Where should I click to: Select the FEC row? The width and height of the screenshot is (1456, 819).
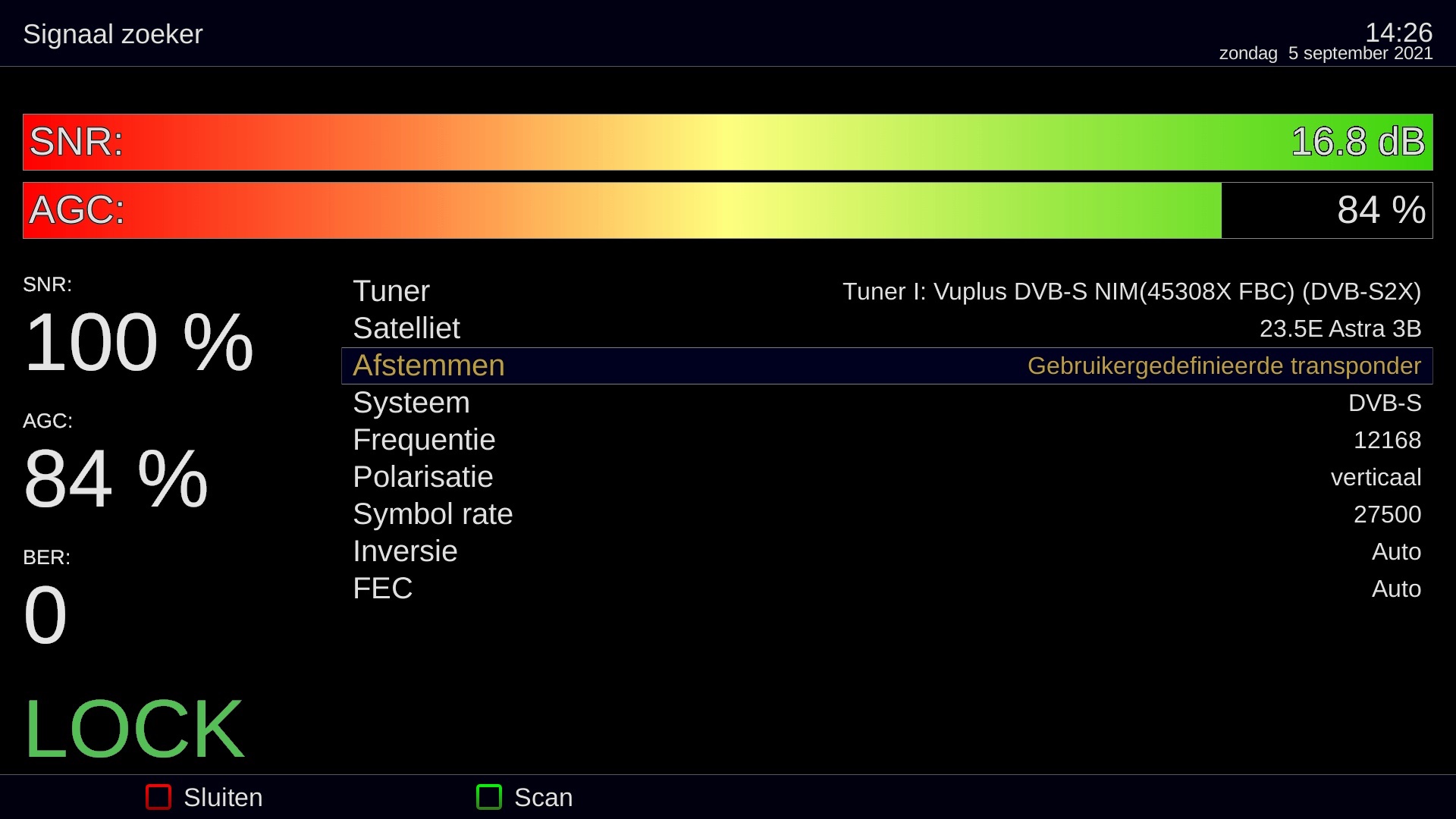coord(887,588)
